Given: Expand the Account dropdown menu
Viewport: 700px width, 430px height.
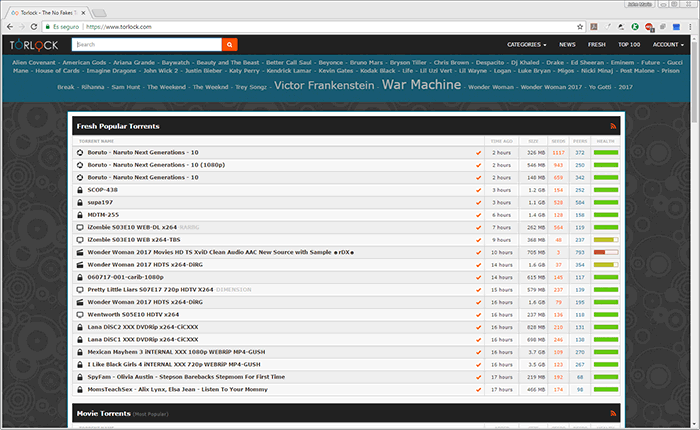Looking at the screenshot, I should pyautogui.click(x=668, y=45).
